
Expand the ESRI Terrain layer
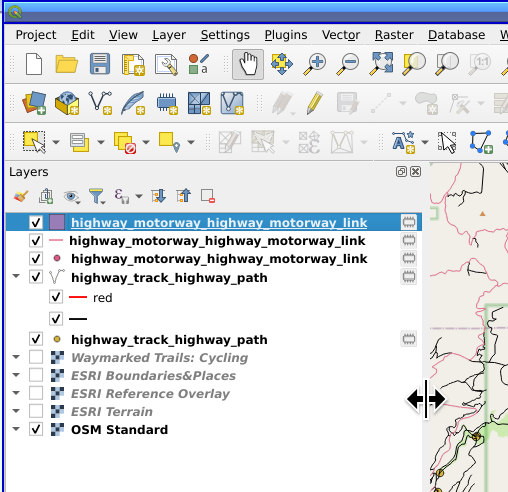click(x=16, y=411)
